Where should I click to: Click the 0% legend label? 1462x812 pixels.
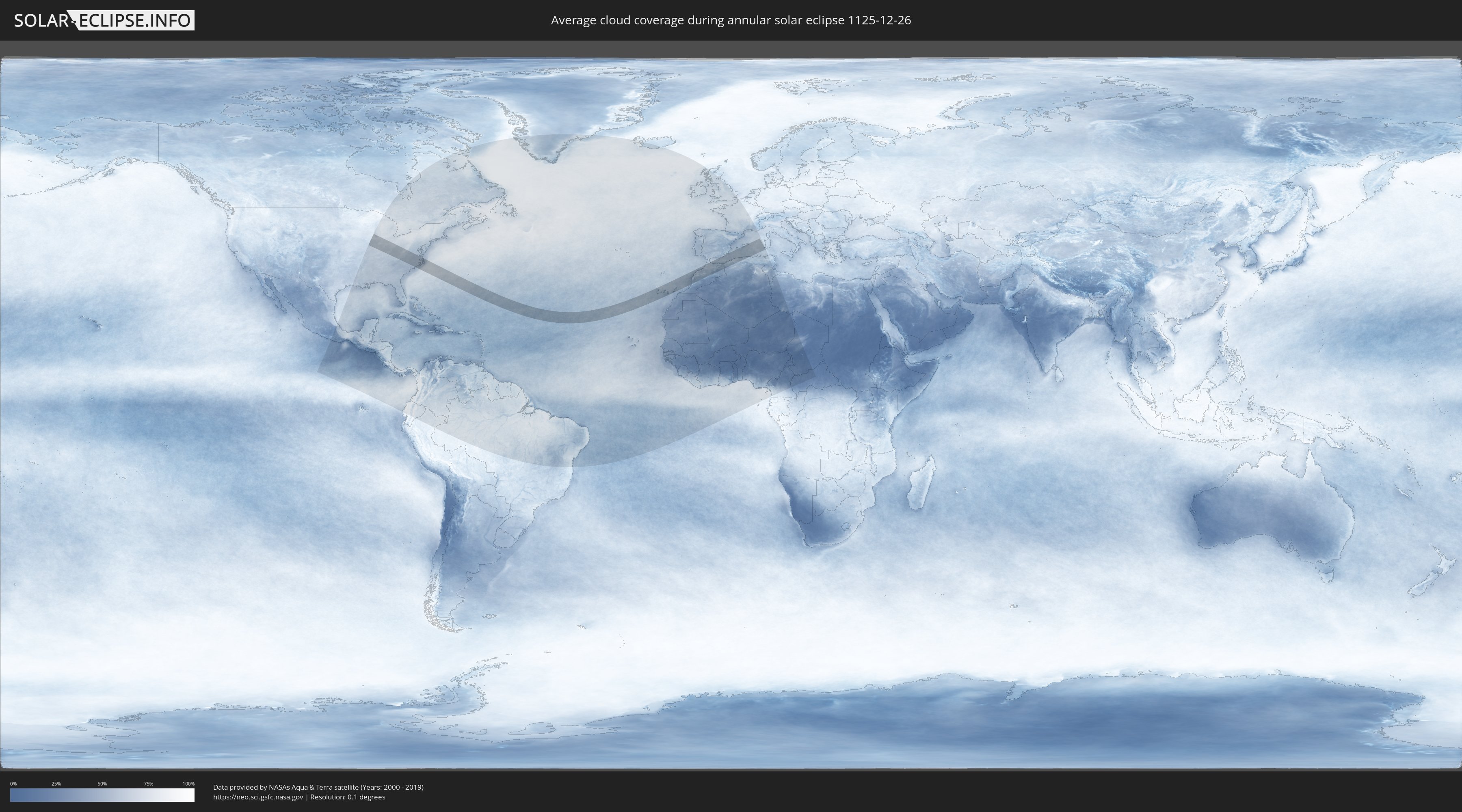point(13,784)
